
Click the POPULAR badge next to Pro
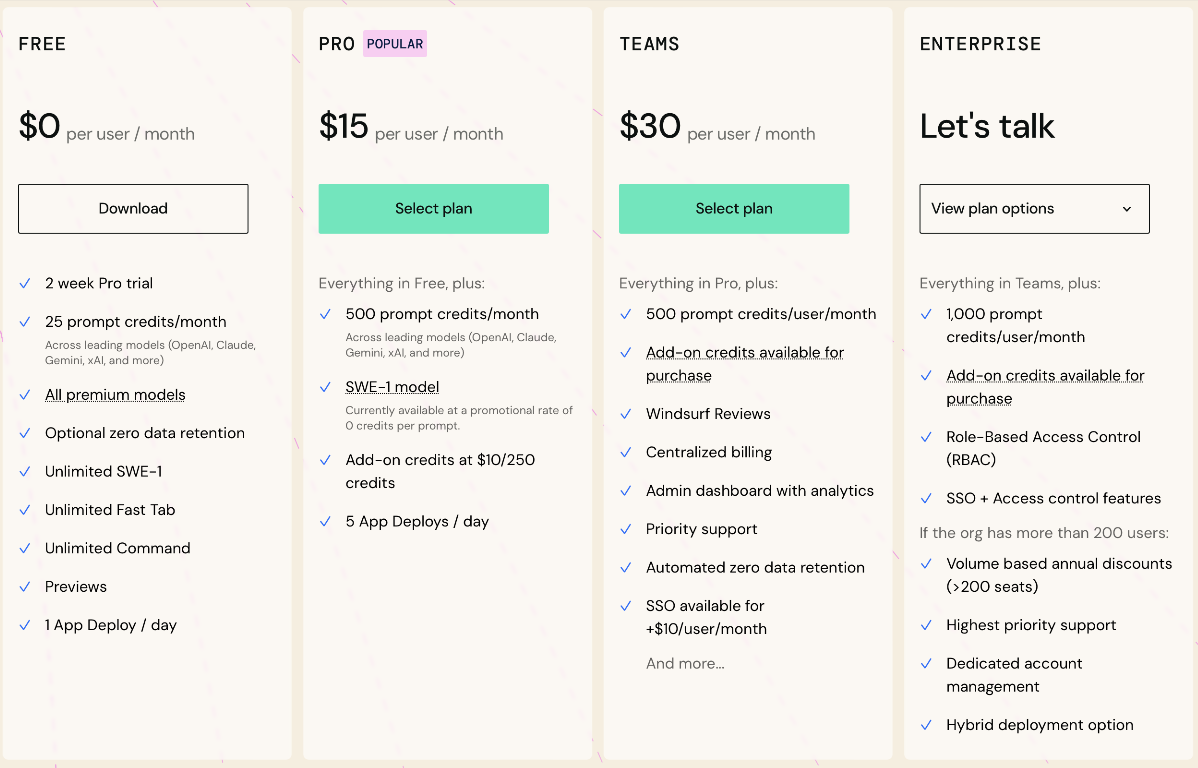pyautogui.click(x=394, y=44)
